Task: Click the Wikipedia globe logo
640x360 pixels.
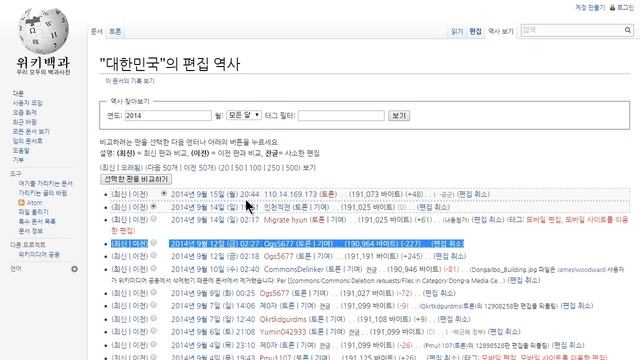Action: pos(43,31)
